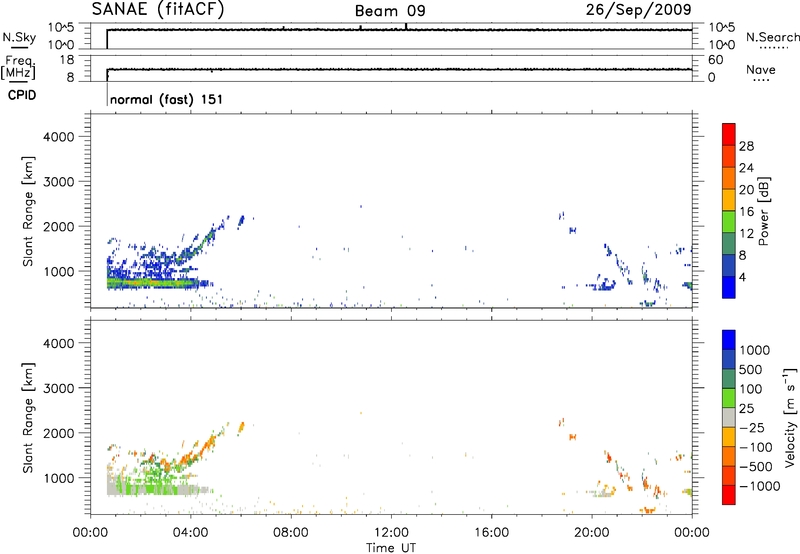Pick the red bottom segment of Velocity colour bar
Image resolution: width=800 pixels, height=554 pixels.
(729, 495)
